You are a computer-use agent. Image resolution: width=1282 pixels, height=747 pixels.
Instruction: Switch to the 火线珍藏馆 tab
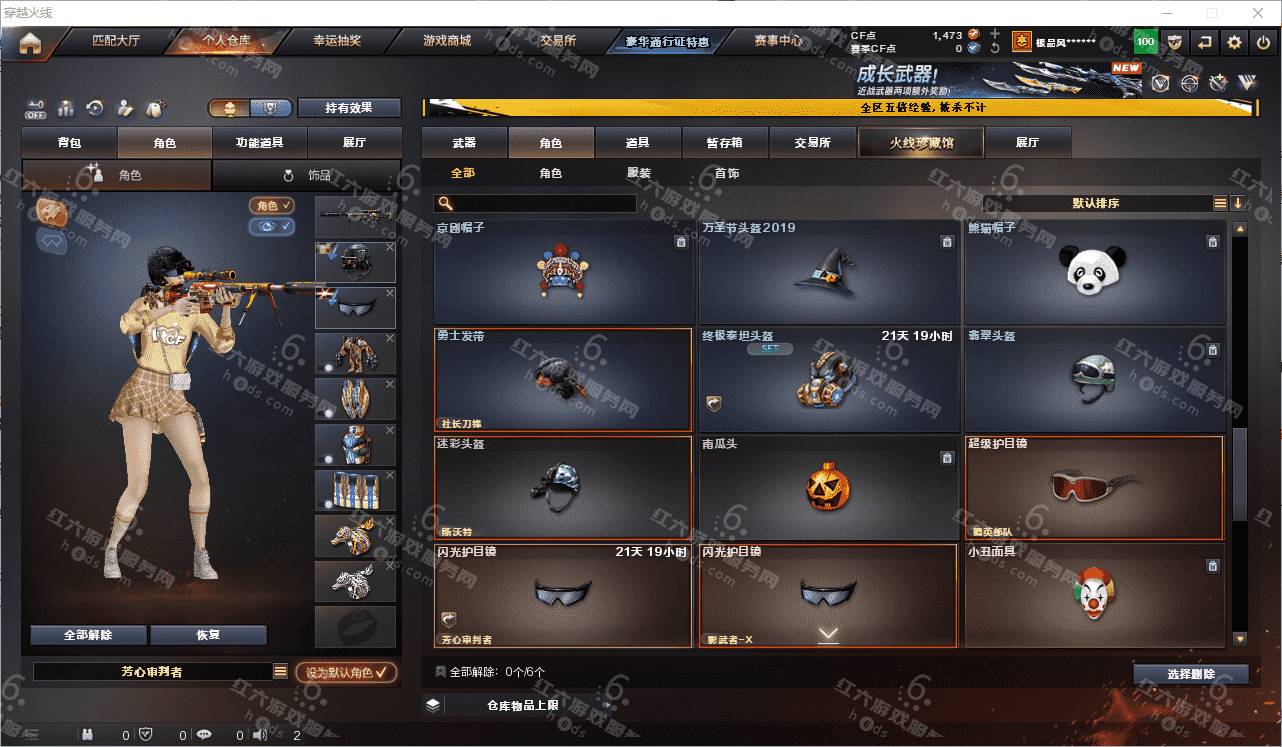[921, 142]
